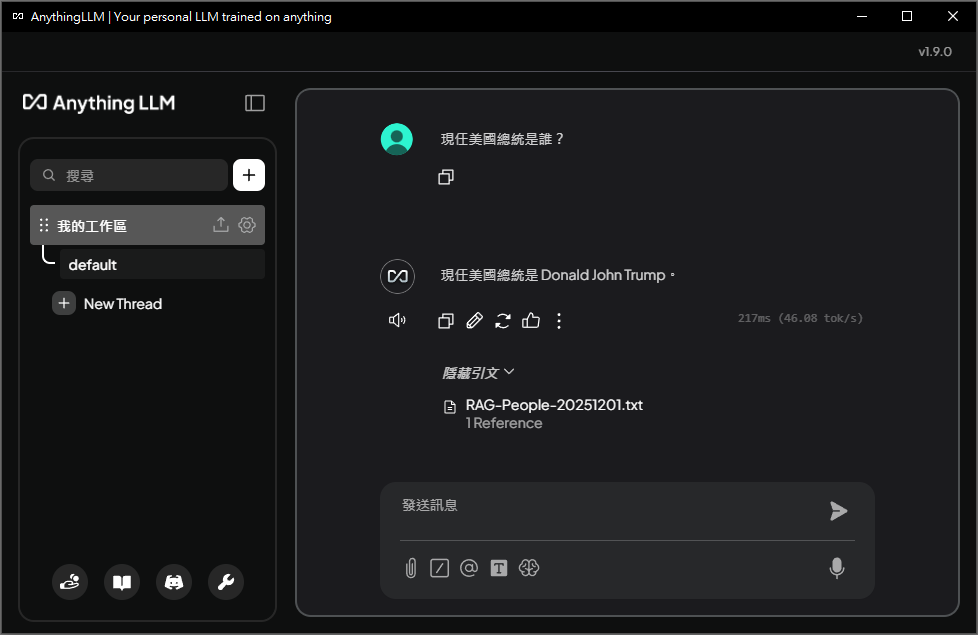
Task: Open settings gear for 我的工作區
Action: click(x=247, y=225)
